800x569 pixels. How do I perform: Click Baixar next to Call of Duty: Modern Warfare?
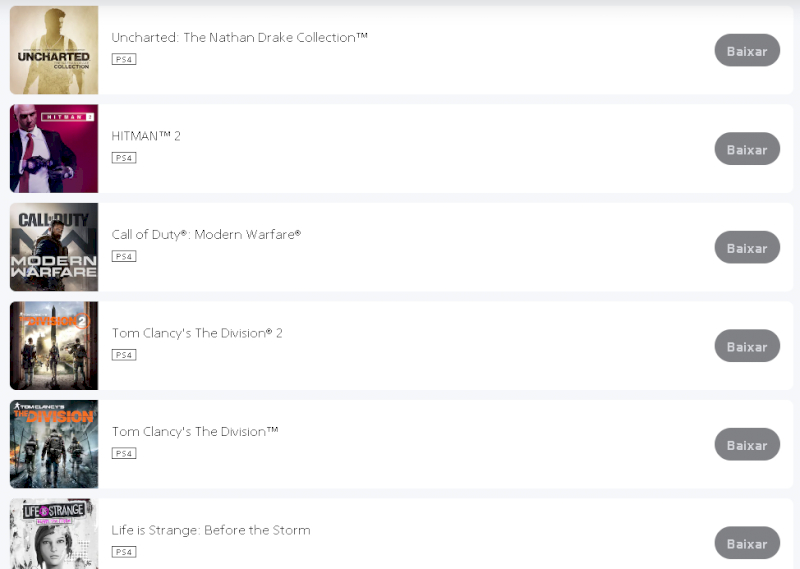click(747, 247)
